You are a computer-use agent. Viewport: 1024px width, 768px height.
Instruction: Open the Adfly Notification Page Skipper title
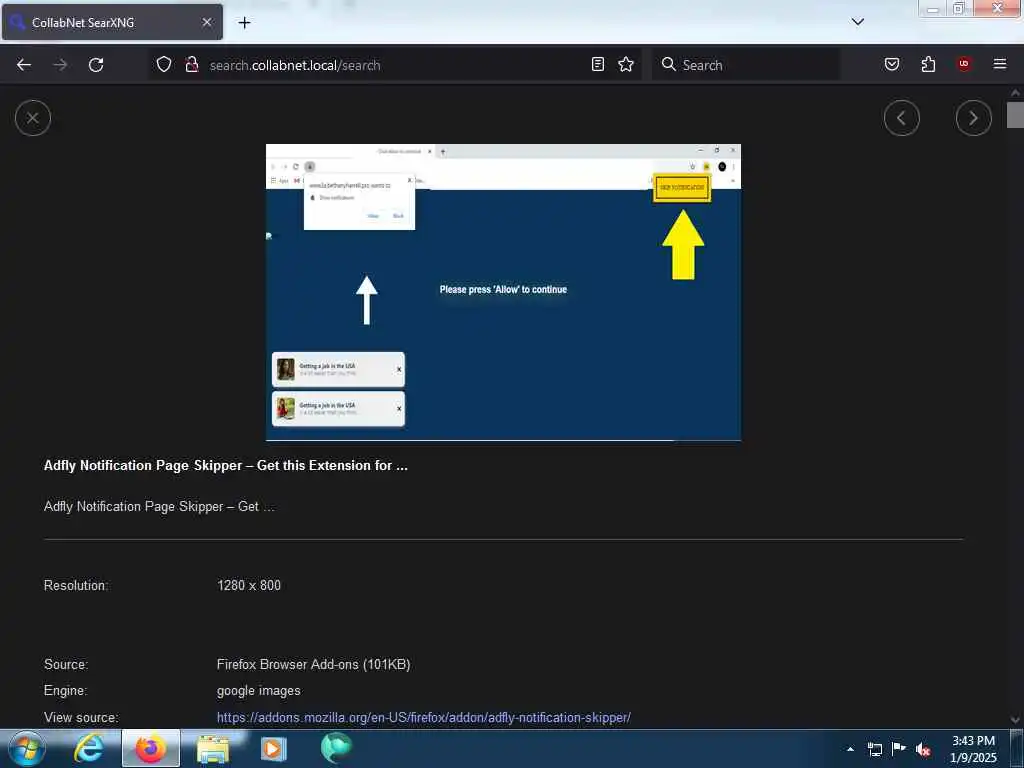click(x=225, y=466)
